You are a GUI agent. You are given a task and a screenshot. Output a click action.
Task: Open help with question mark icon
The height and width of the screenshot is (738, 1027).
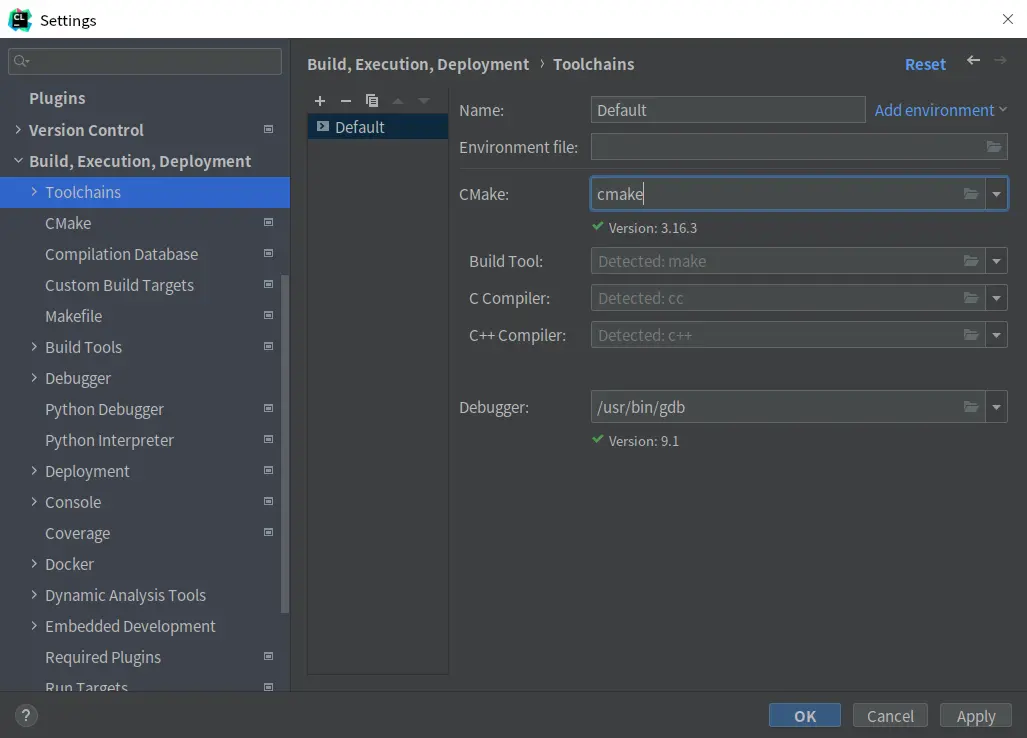(x=27, y=715)
